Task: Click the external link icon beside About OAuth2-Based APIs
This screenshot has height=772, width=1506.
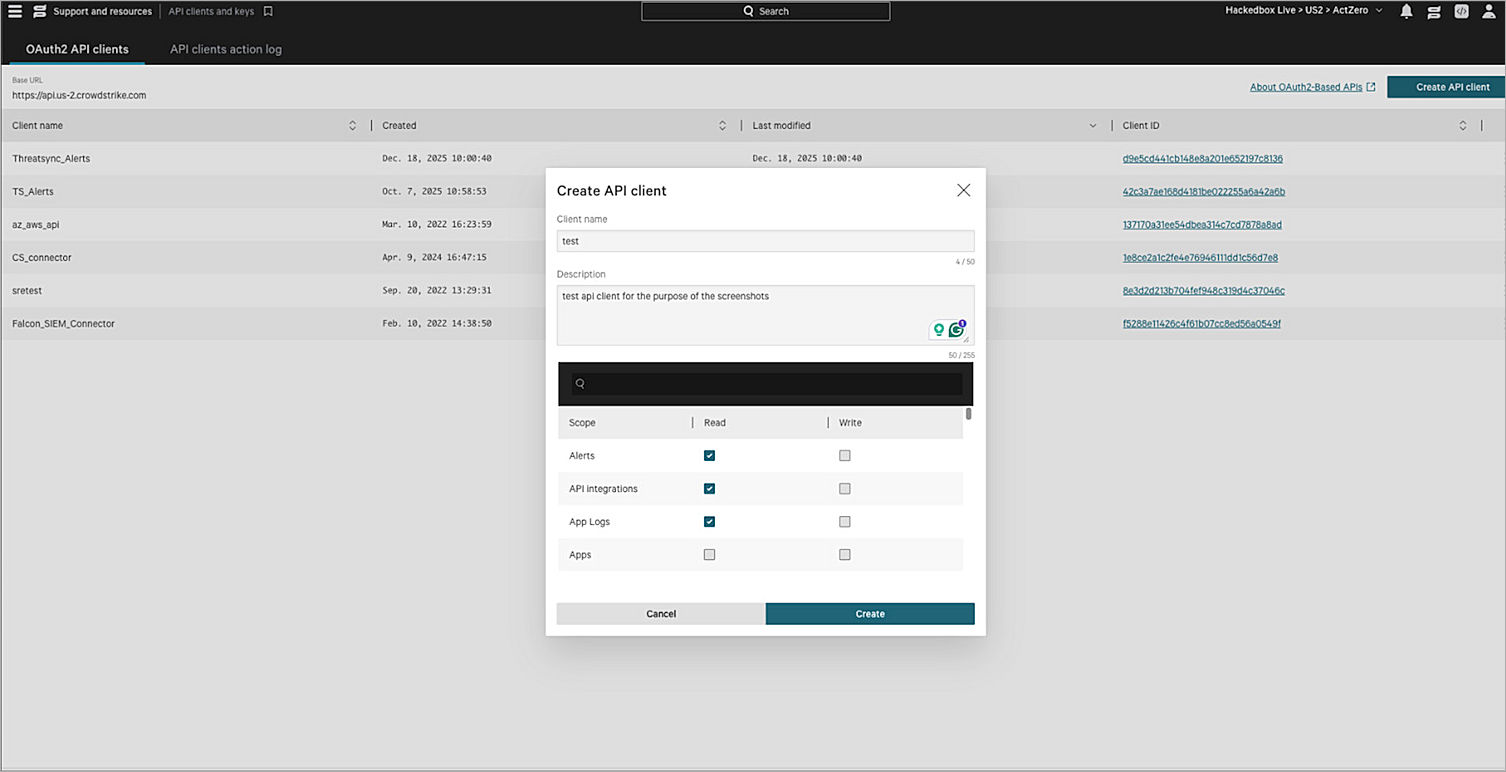Action: coord(1371,87)
